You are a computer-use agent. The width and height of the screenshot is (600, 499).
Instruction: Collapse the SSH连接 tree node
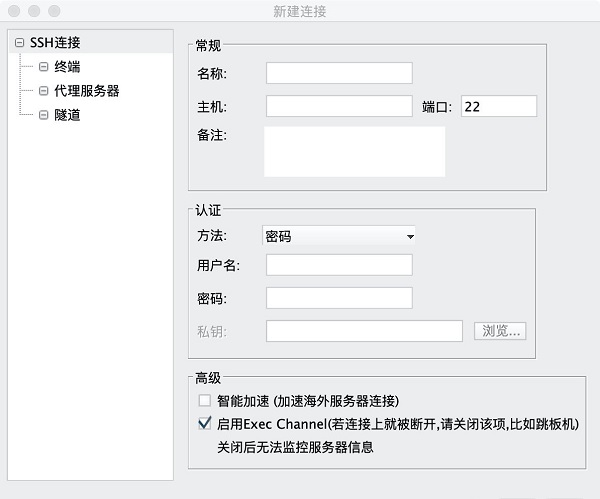tap(19, 42)
